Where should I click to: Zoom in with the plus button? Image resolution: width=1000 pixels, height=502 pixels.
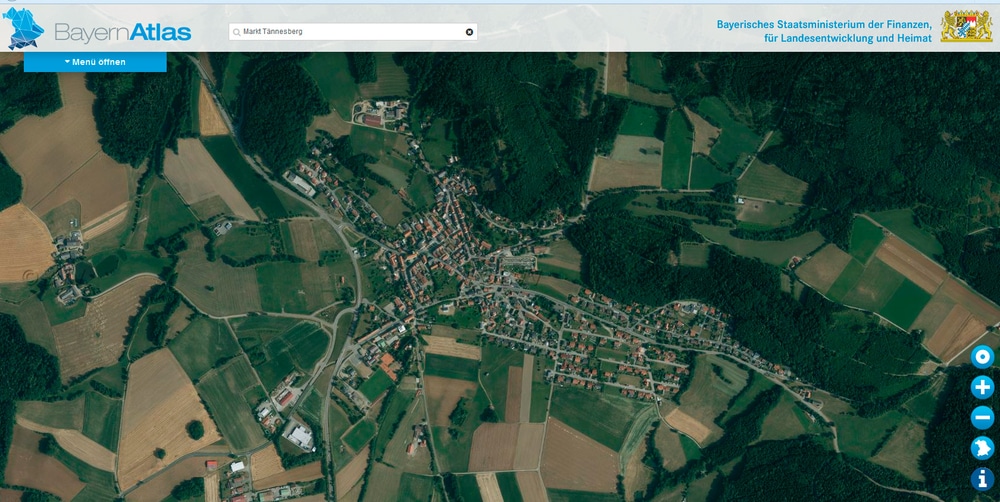coord(982,388)
